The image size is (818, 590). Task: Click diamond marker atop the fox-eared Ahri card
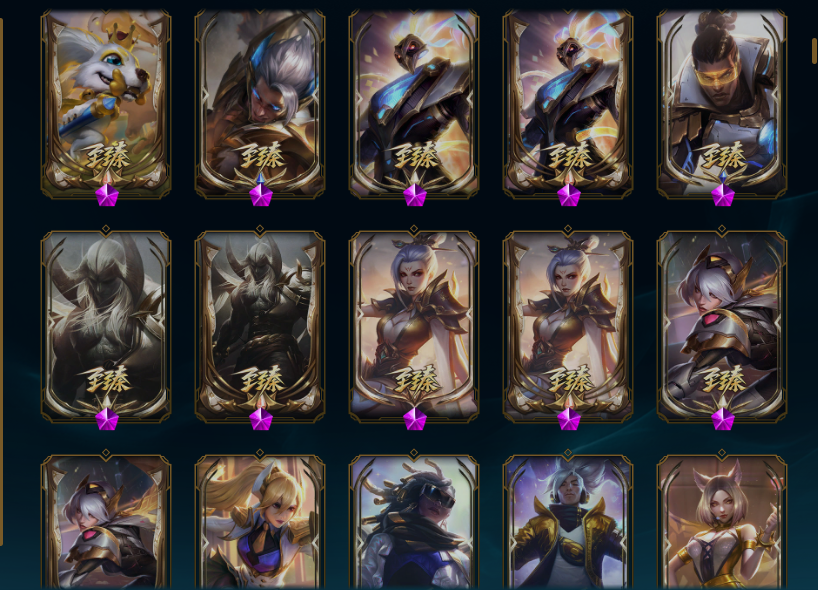pyautogui.click(x=721, y=453)
